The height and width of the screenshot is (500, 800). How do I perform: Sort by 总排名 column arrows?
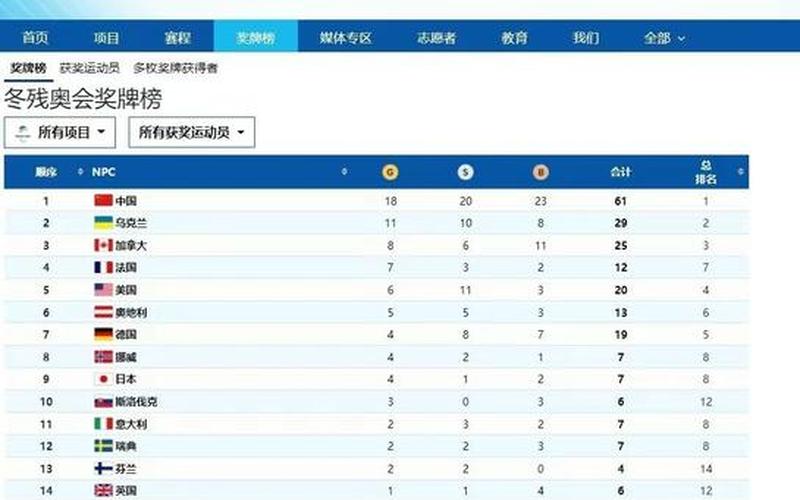tap(740, 172)
